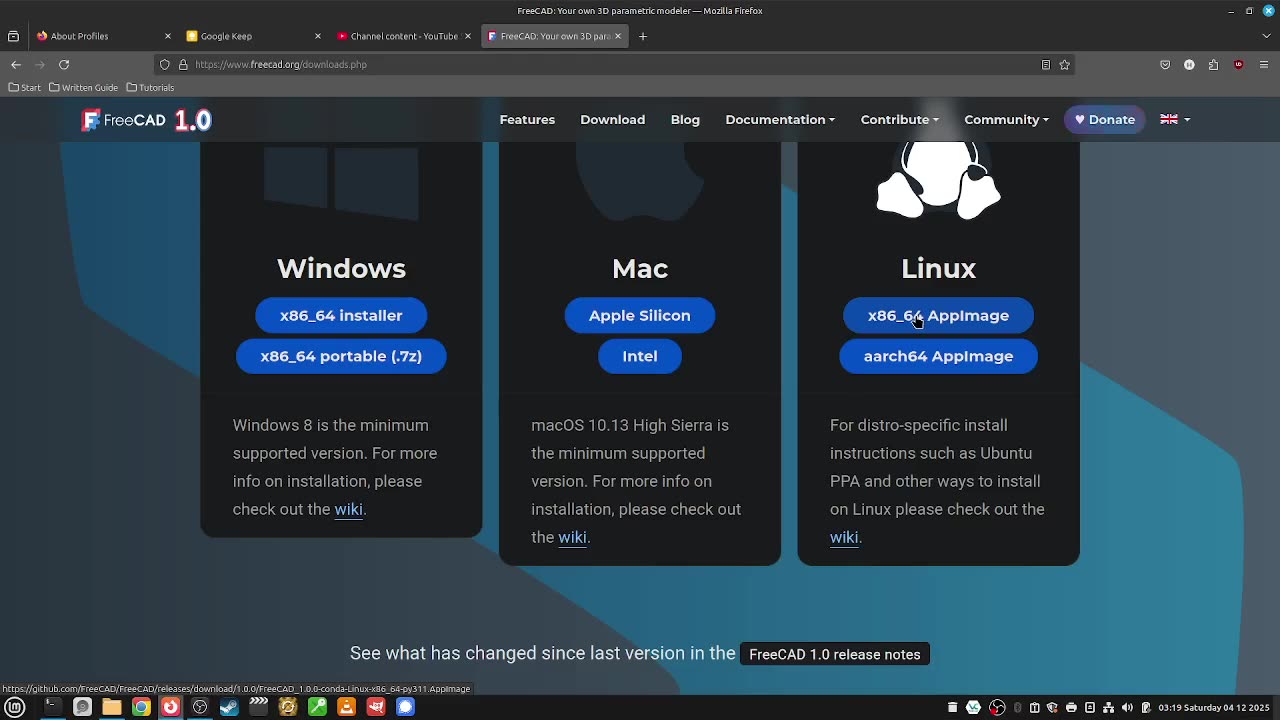Screen dimensions: 1280x720
Task: Go back with the browser back arrow
Action: [16, 64]
